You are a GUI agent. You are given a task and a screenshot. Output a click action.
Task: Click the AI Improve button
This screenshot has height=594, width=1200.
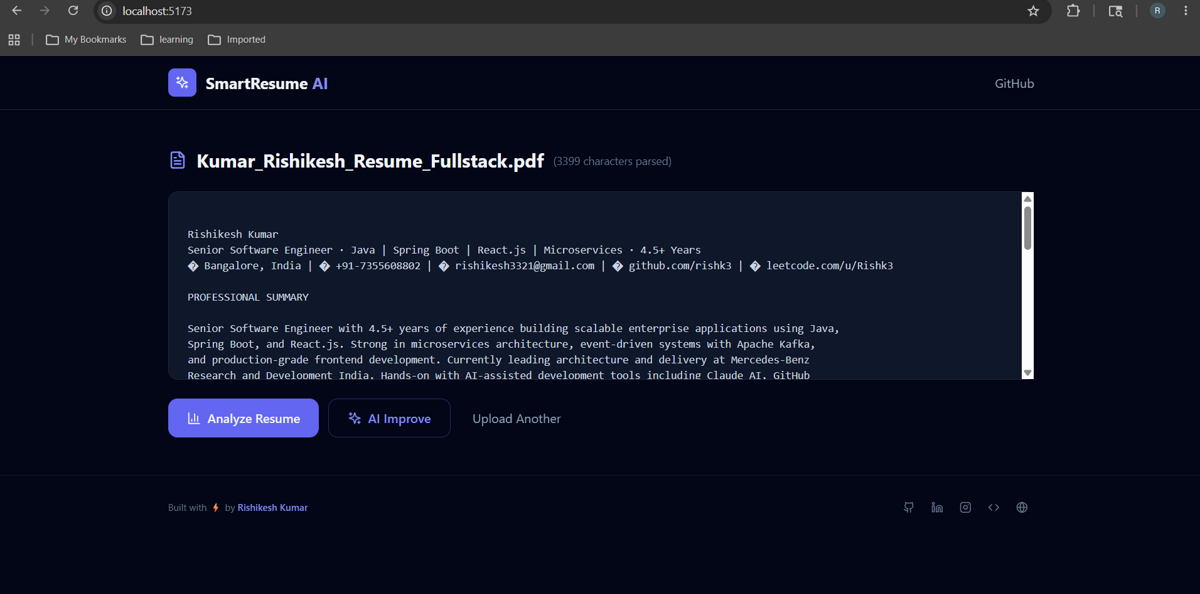(389, 418)
